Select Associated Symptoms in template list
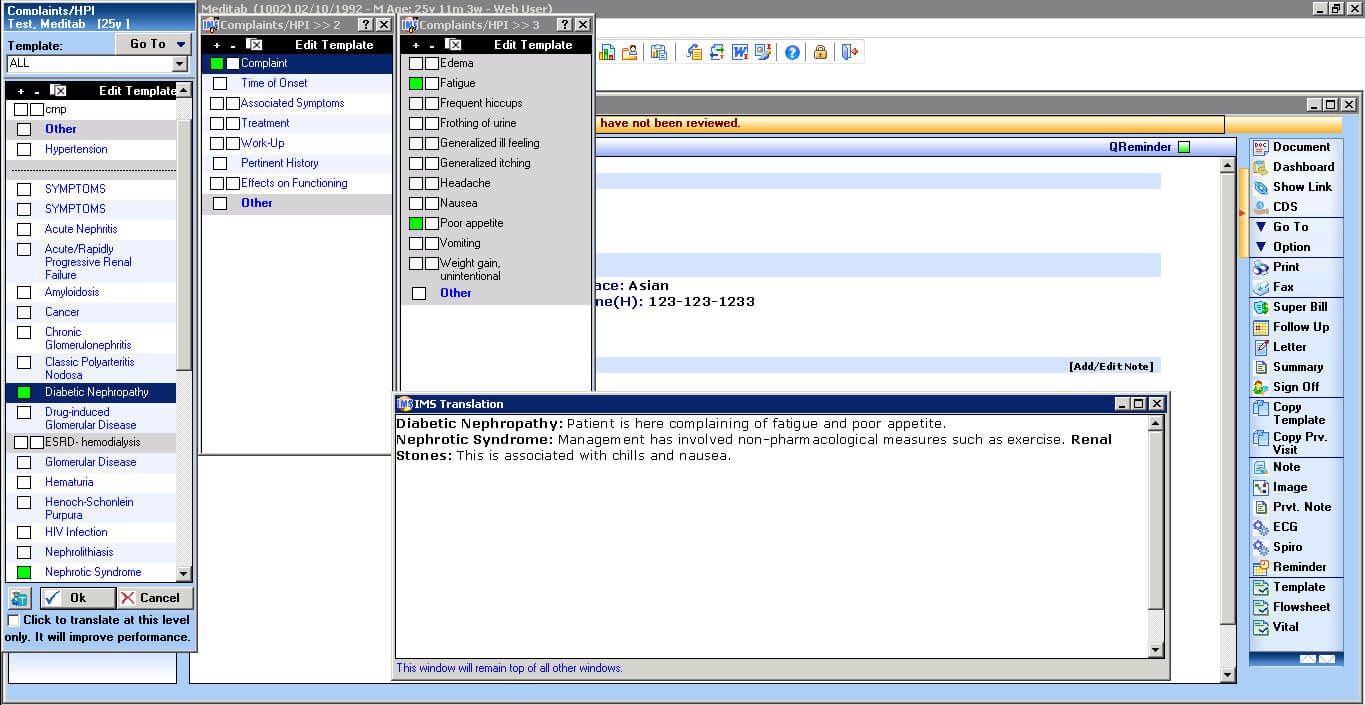This screenshot has width=1365, height=705. click(292, 103)
